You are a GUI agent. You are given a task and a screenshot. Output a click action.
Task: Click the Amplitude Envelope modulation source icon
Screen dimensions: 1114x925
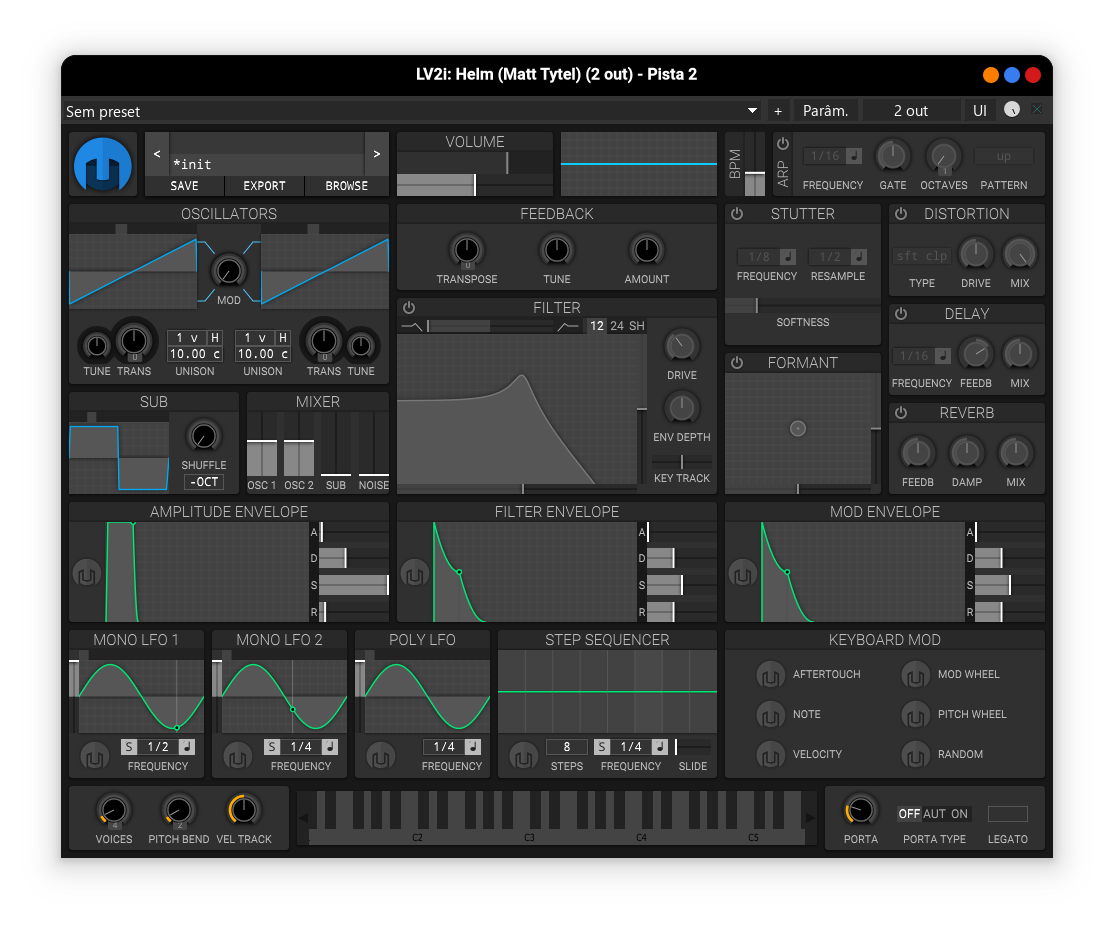click(x=87, y=574)
